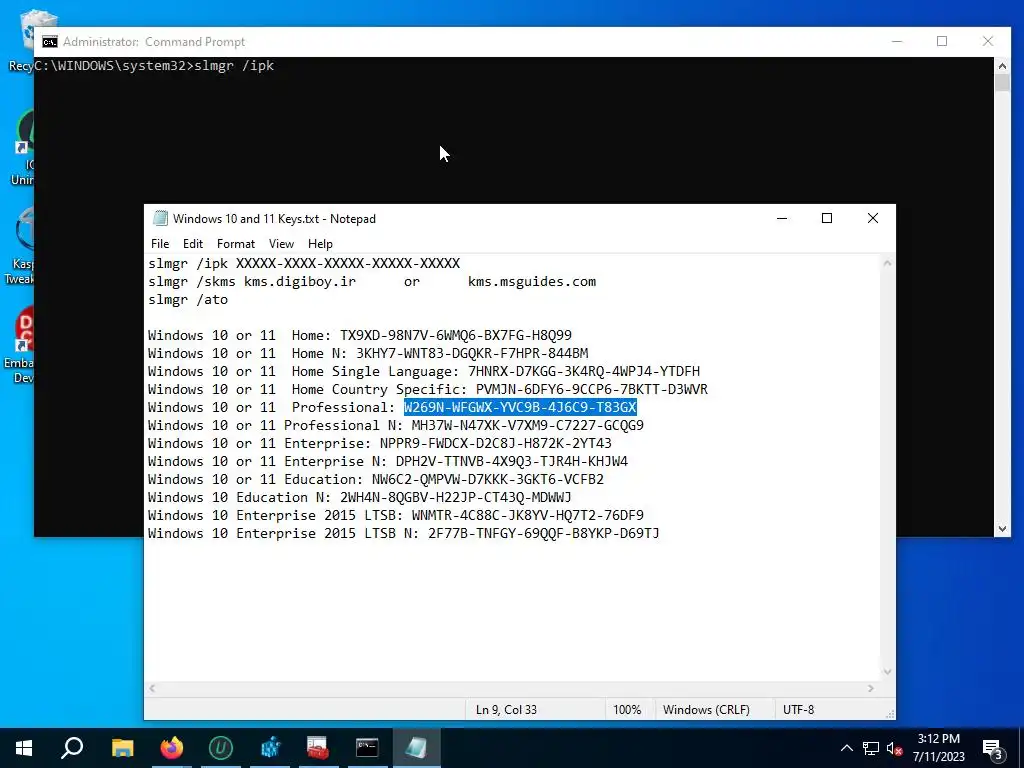Image resolution: width=1024 pixels, height=768 pixels.
Task: Switch to Notepad taskbar icon
Action: (417, 748)
